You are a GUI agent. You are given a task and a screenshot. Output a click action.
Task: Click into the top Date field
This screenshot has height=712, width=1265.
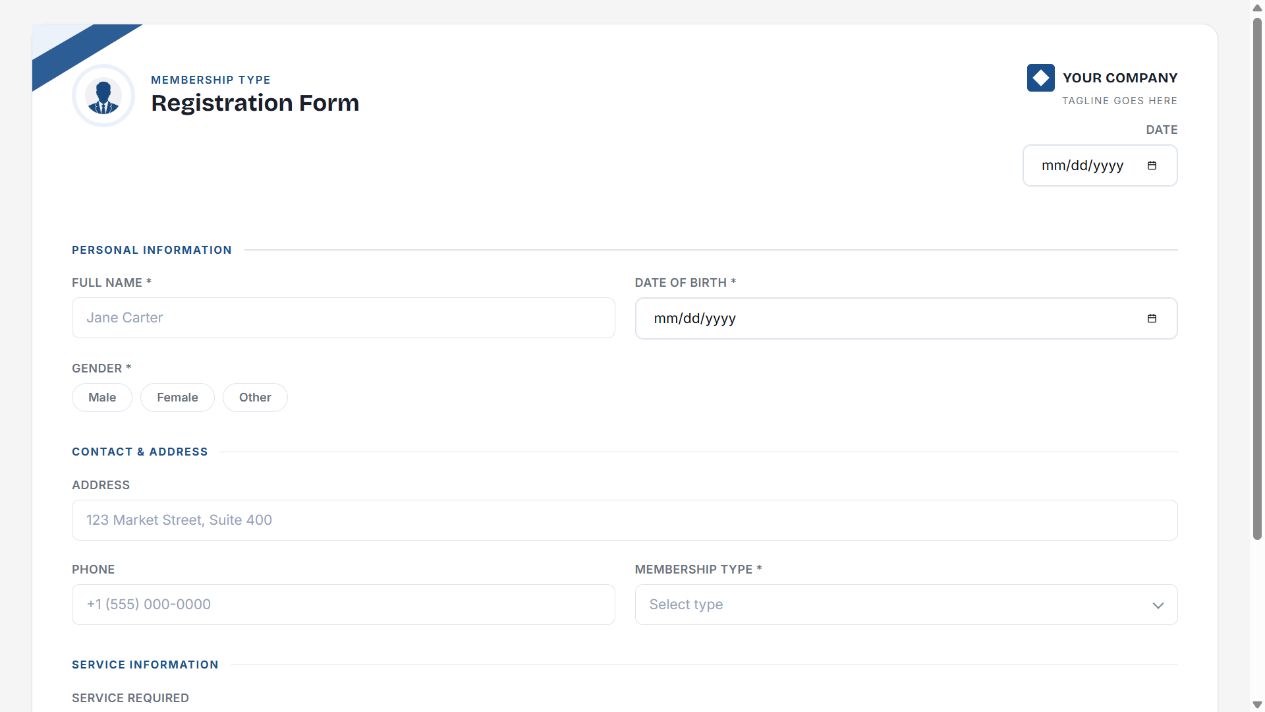[x=1100, y=166]
